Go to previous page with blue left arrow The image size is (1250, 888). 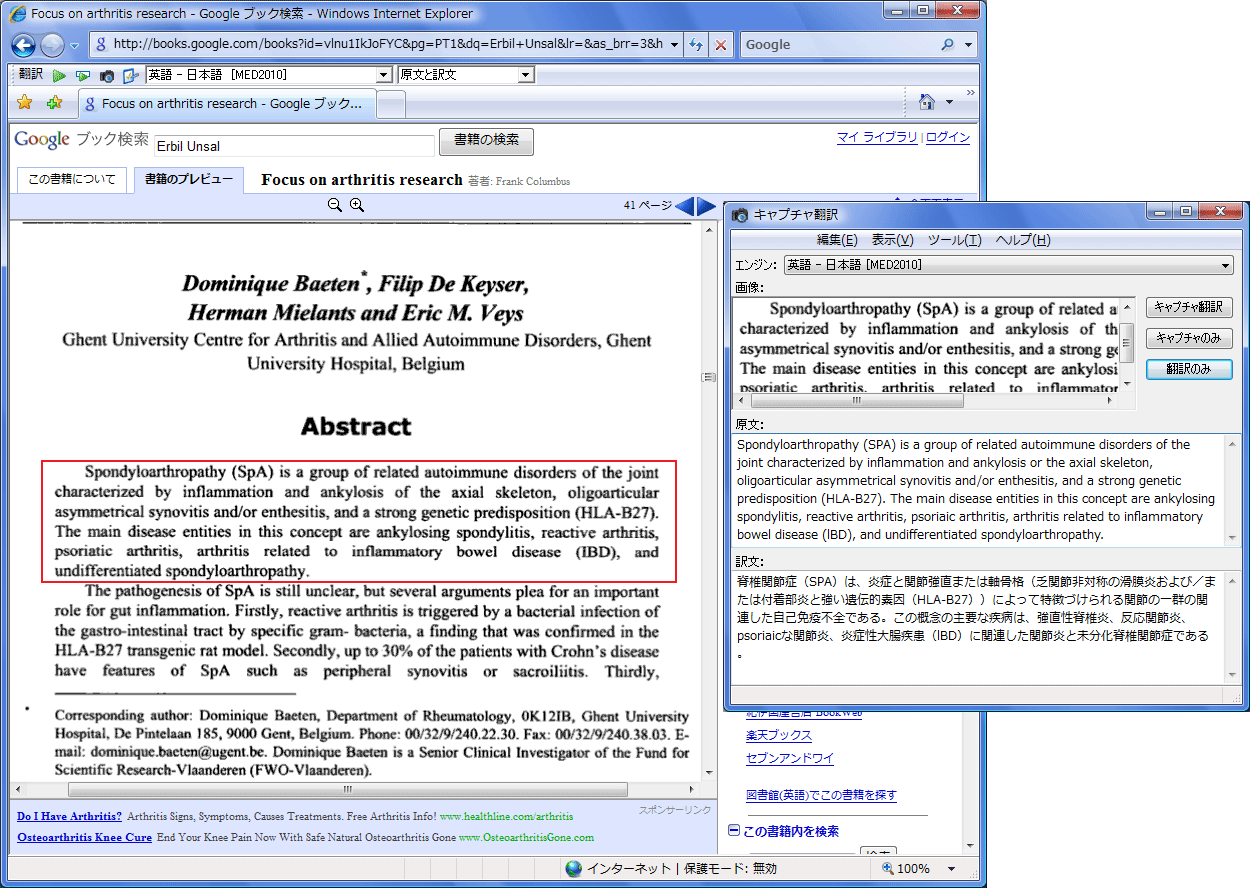tap(685, 206)
